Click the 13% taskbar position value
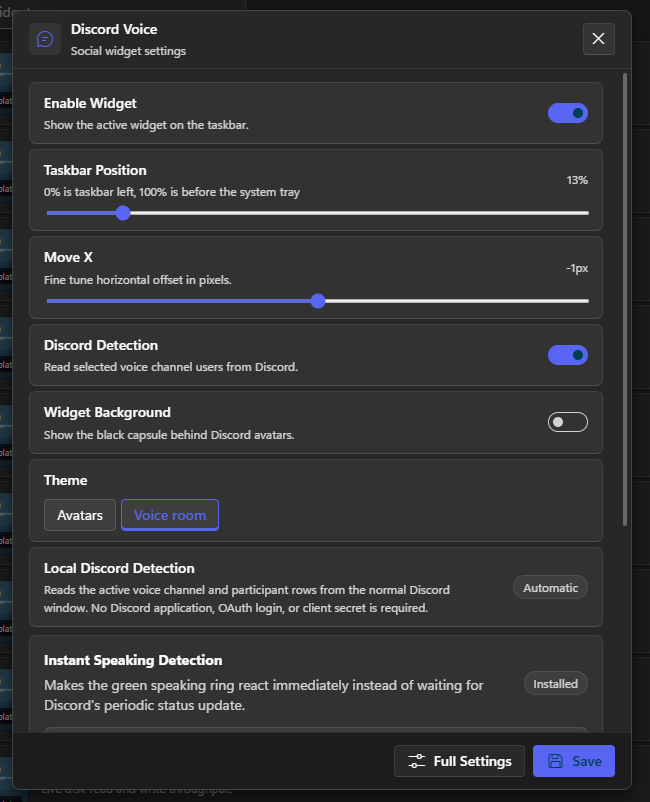Viewport: 650px width, 802px height. pyautogui.click(x=577, y=180)
